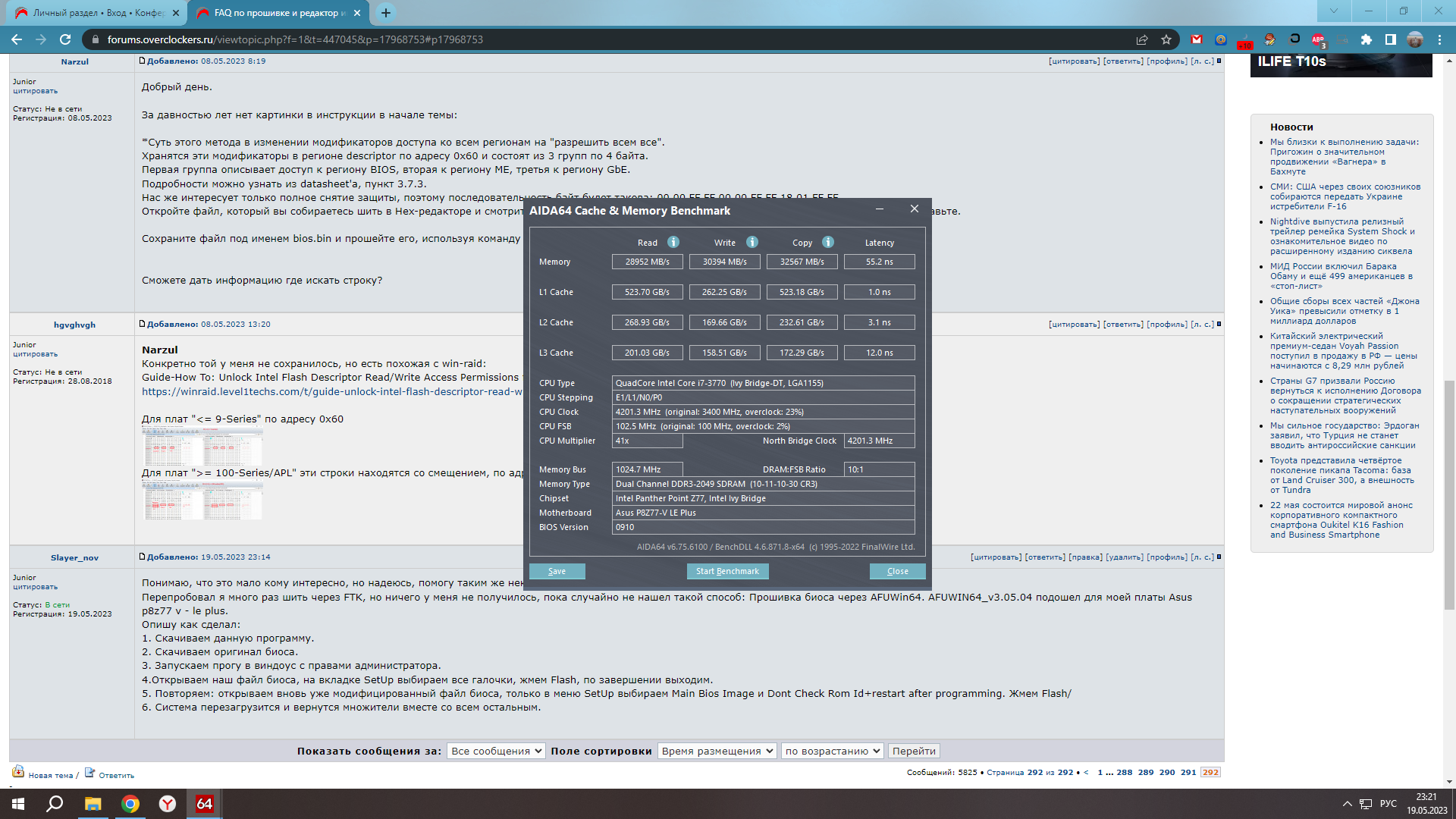Click the AIDA64 icon in the taskbar
1456x819 pixels.
click(x=204, y=804)
